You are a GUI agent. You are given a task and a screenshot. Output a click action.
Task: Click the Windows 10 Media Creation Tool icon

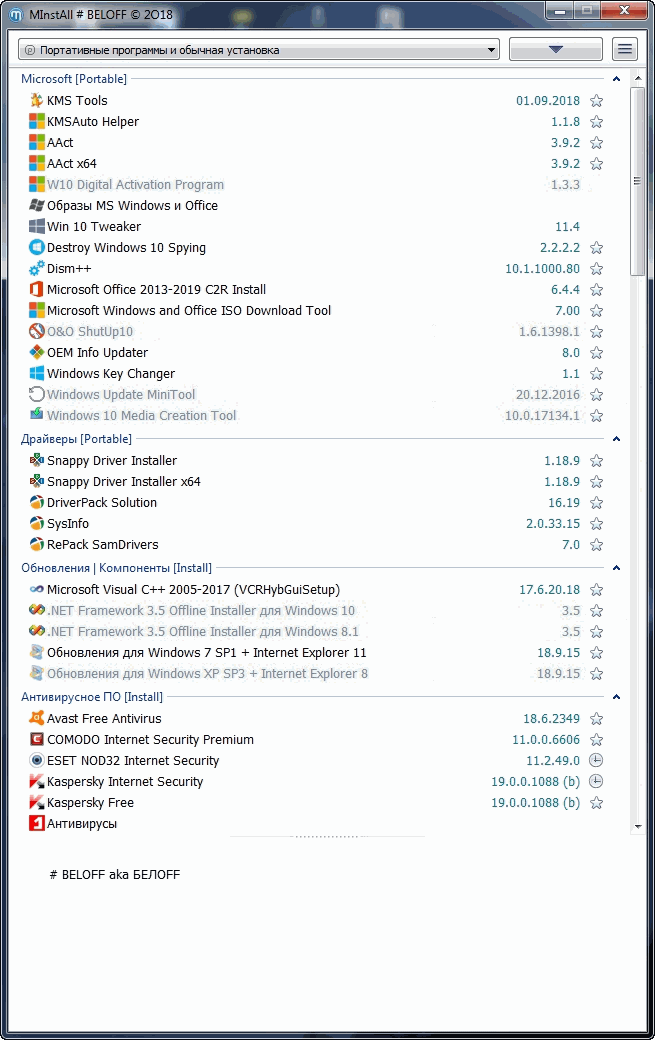coord(36,415)
